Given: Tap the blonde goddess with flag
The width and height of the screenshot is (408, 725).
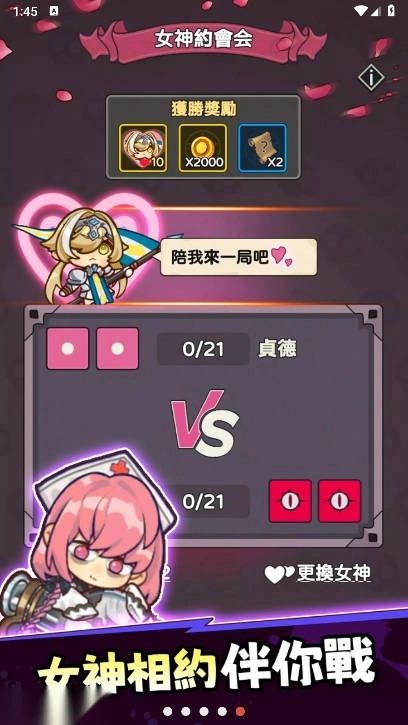Looking at the screenshot, I should coord(88,255).
